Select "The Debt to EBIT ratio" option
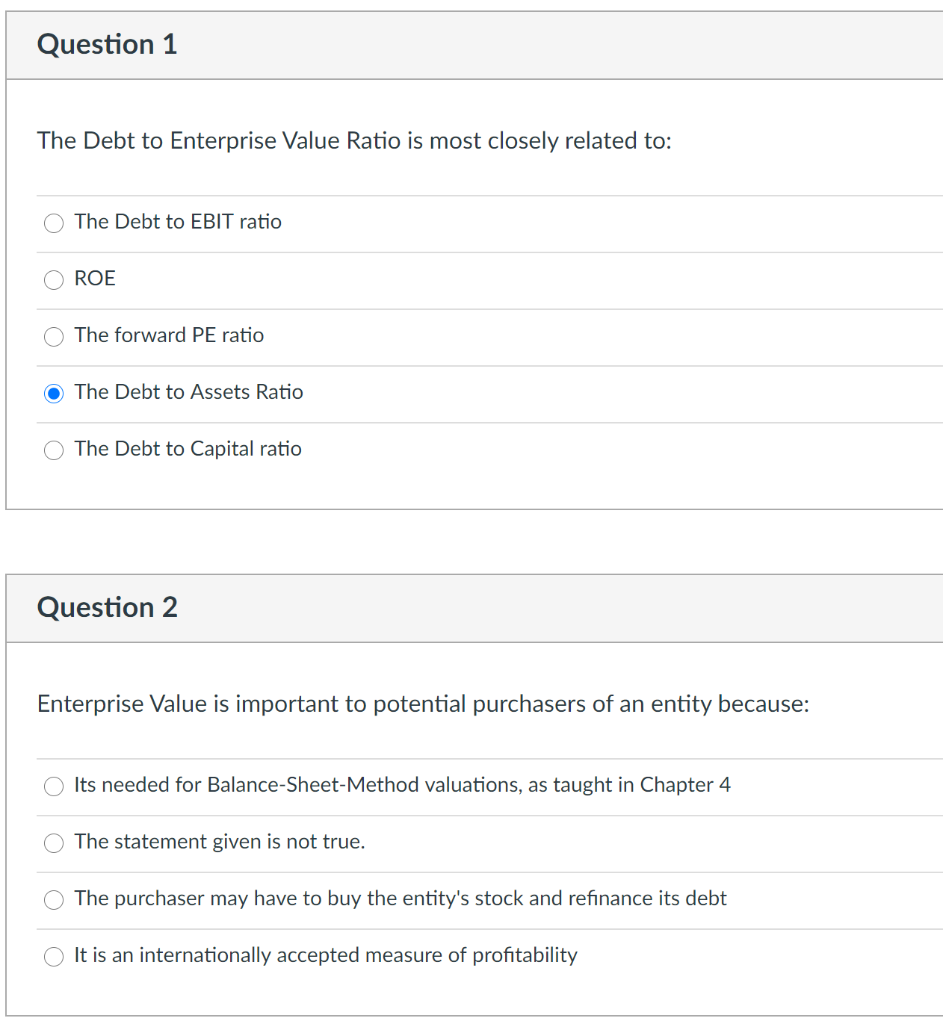The image size is (943, 1024). [53, 223]
